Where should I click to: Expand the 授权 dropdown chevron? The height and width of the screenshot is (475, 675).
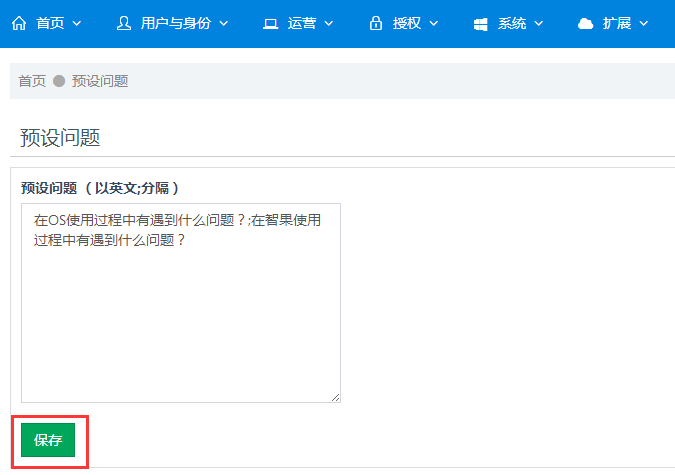[434, 23]
